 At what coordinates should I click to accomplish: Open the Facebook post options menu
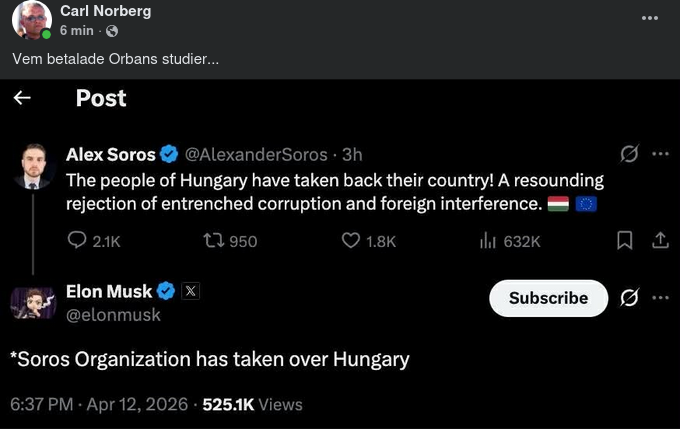(x=650, y=19)
